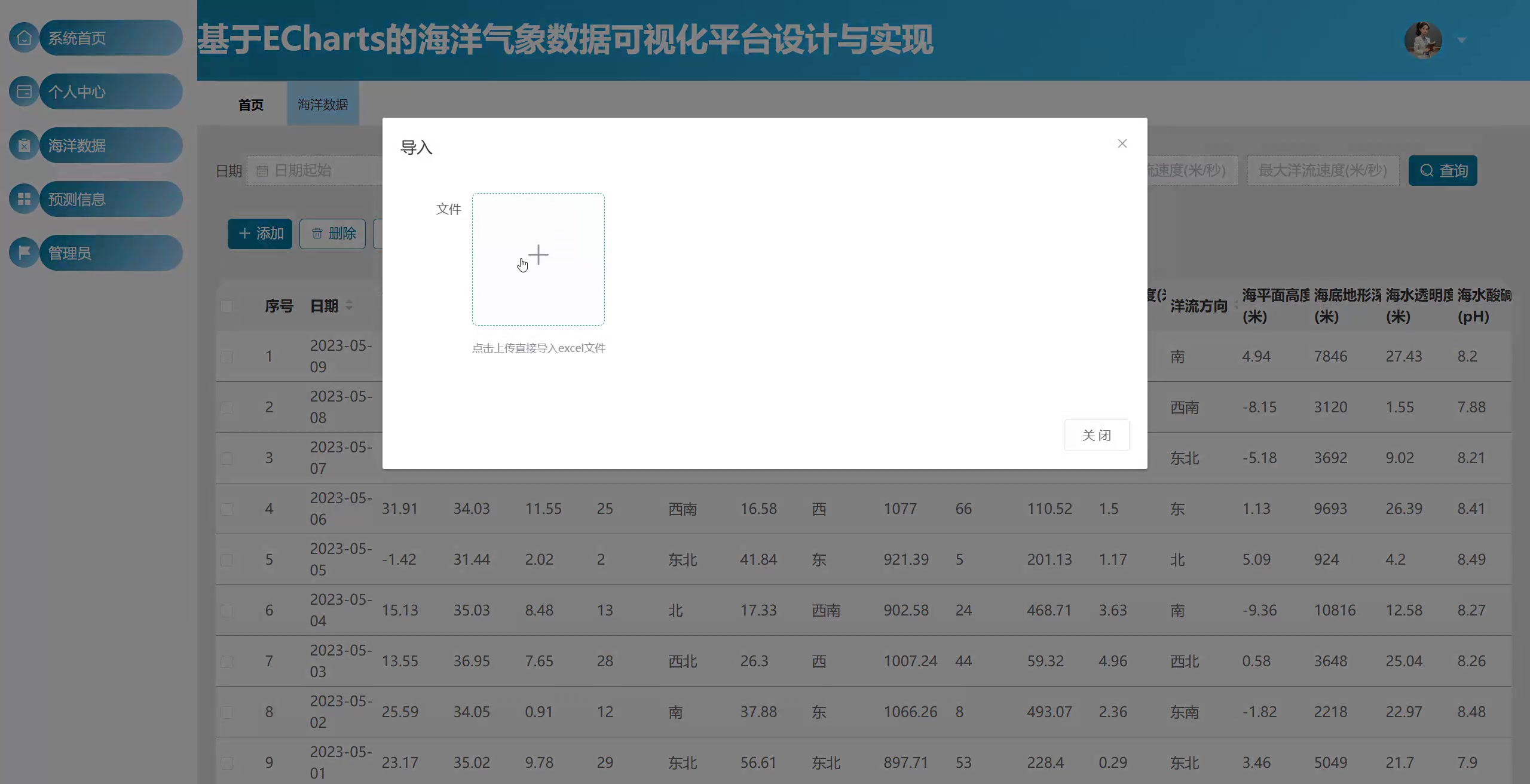Check the row 3 checkbox
1530x784 pixels.
(227, 458)
